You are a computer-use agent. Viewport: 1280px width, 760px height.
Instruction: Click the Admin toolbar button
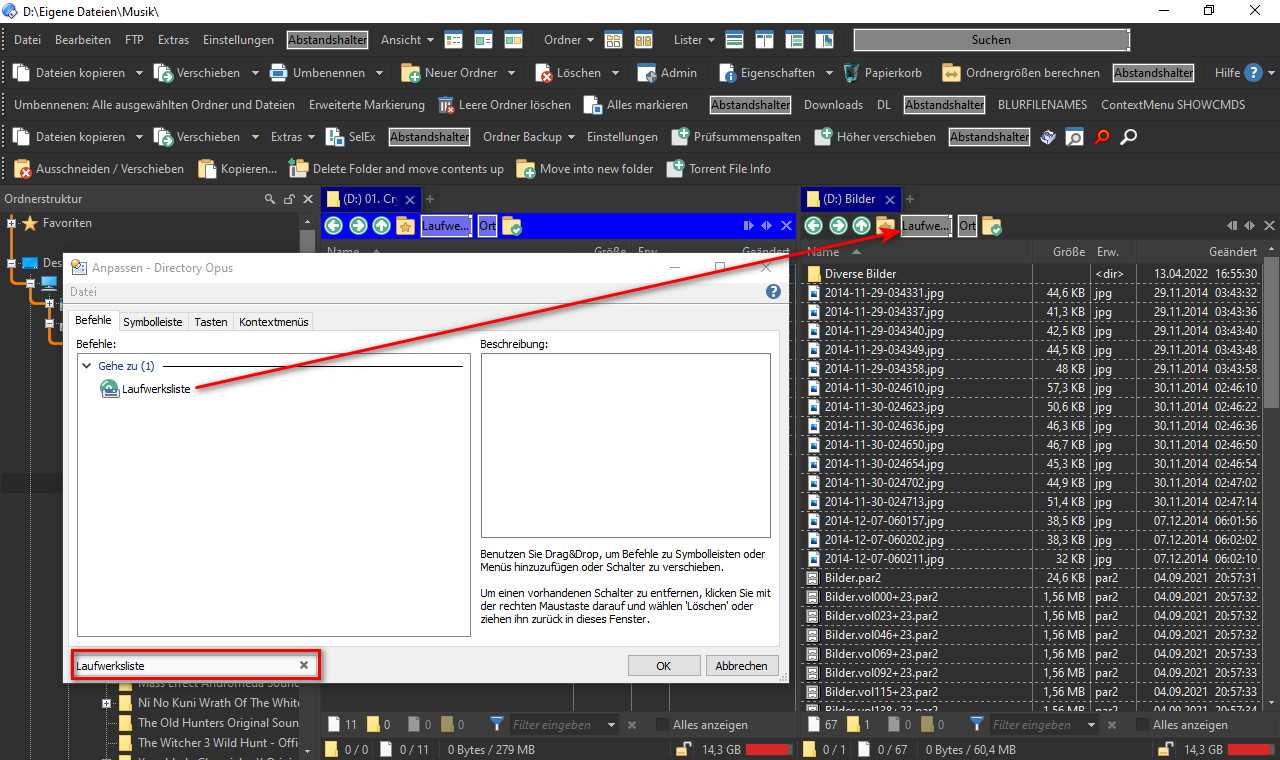click(667, 73)
